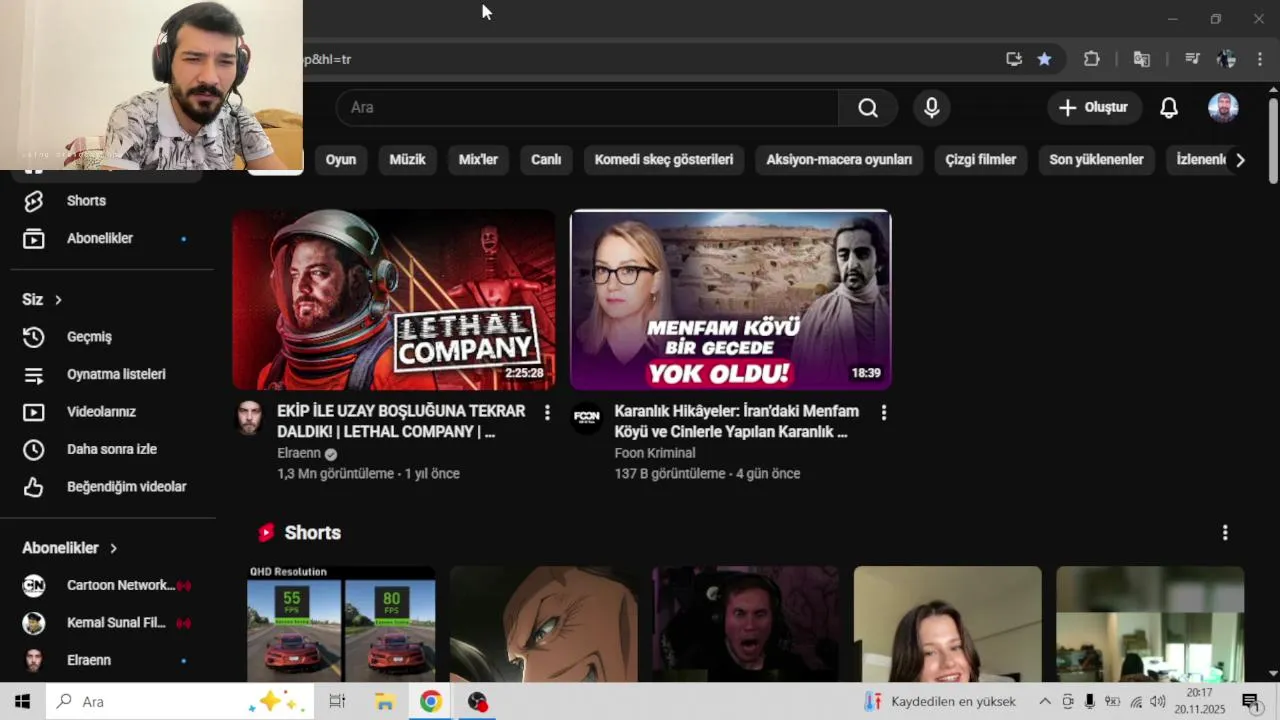Open Chrome three-dot menu
This screenshot has height=720, width=1280.
(x=1259, y=59)
